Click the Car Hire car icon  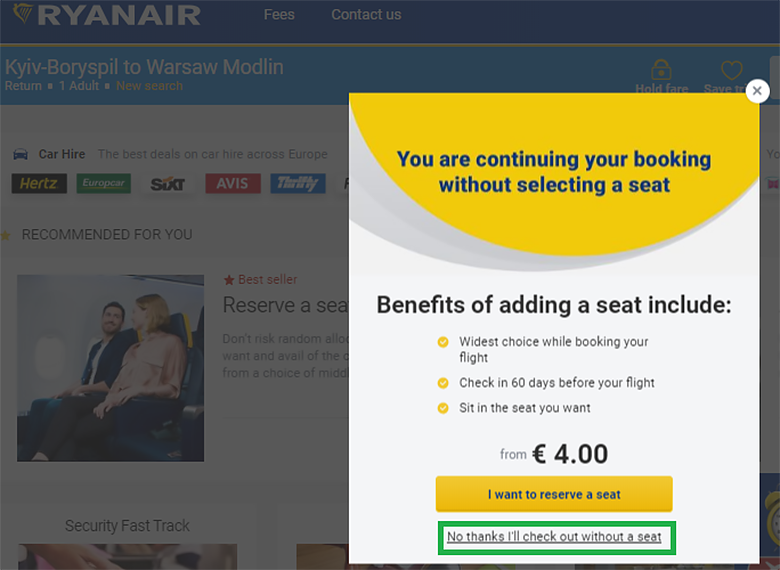click(20, 154)
